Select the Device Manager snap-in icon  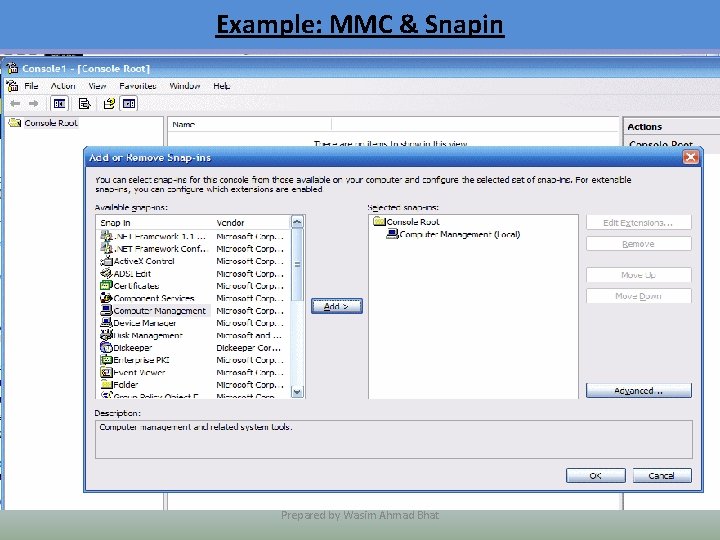(107, 323)
